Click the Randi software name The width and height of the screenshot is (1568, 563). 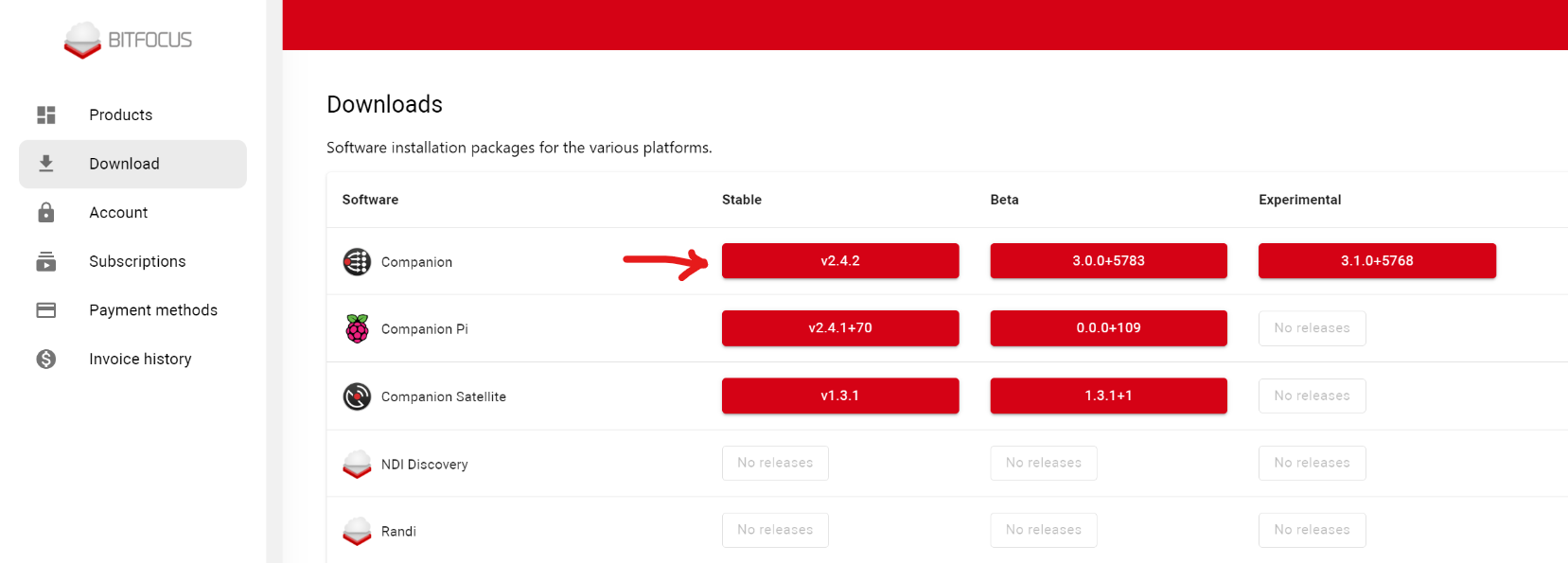398,532
